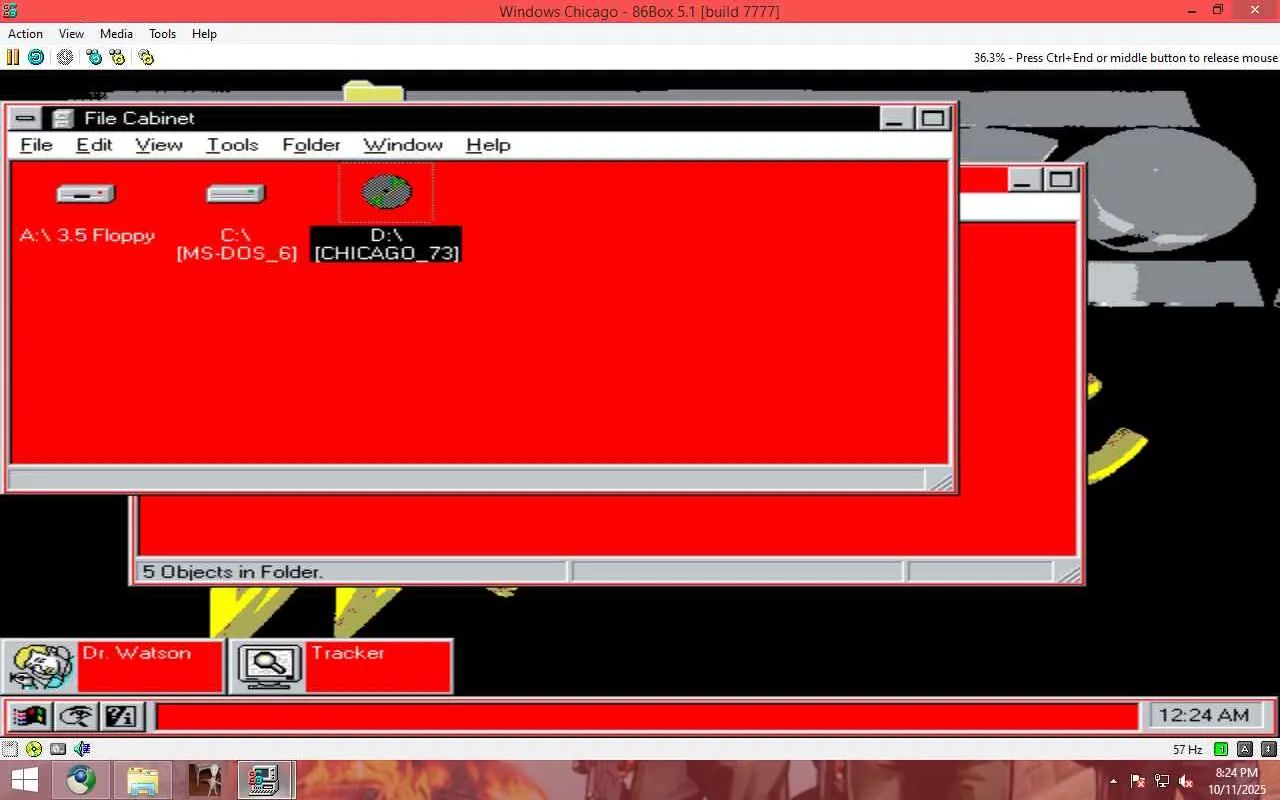Open the 86Box Tools menu
Image resolution: width=1280 pixels, height=800 pixels.
pyautogui.click(x=162, y=33)
